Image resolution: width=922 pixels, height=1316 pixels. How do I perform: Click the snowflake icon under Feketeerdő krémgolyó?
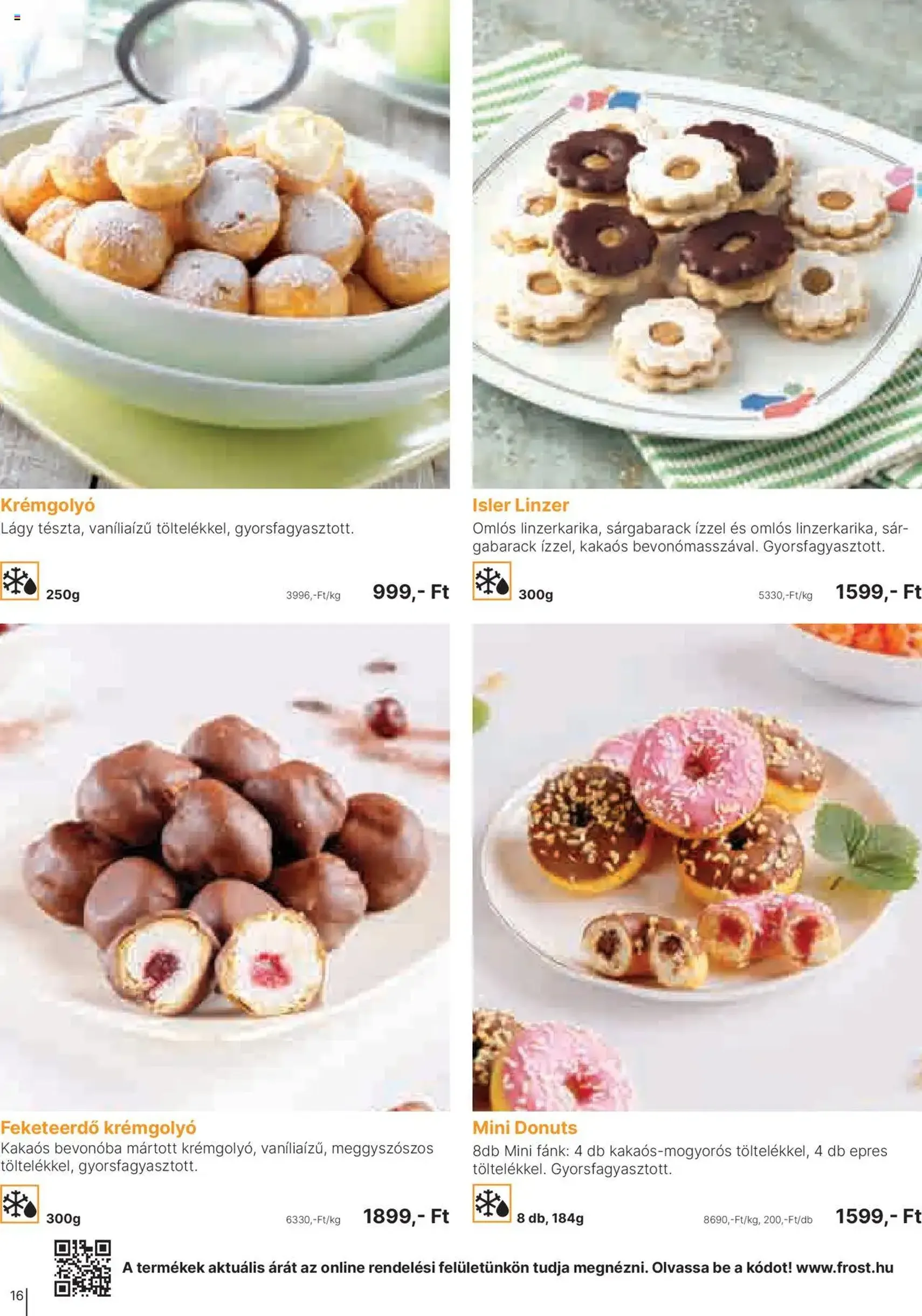pyautogui.click(x=19, y=1204)
